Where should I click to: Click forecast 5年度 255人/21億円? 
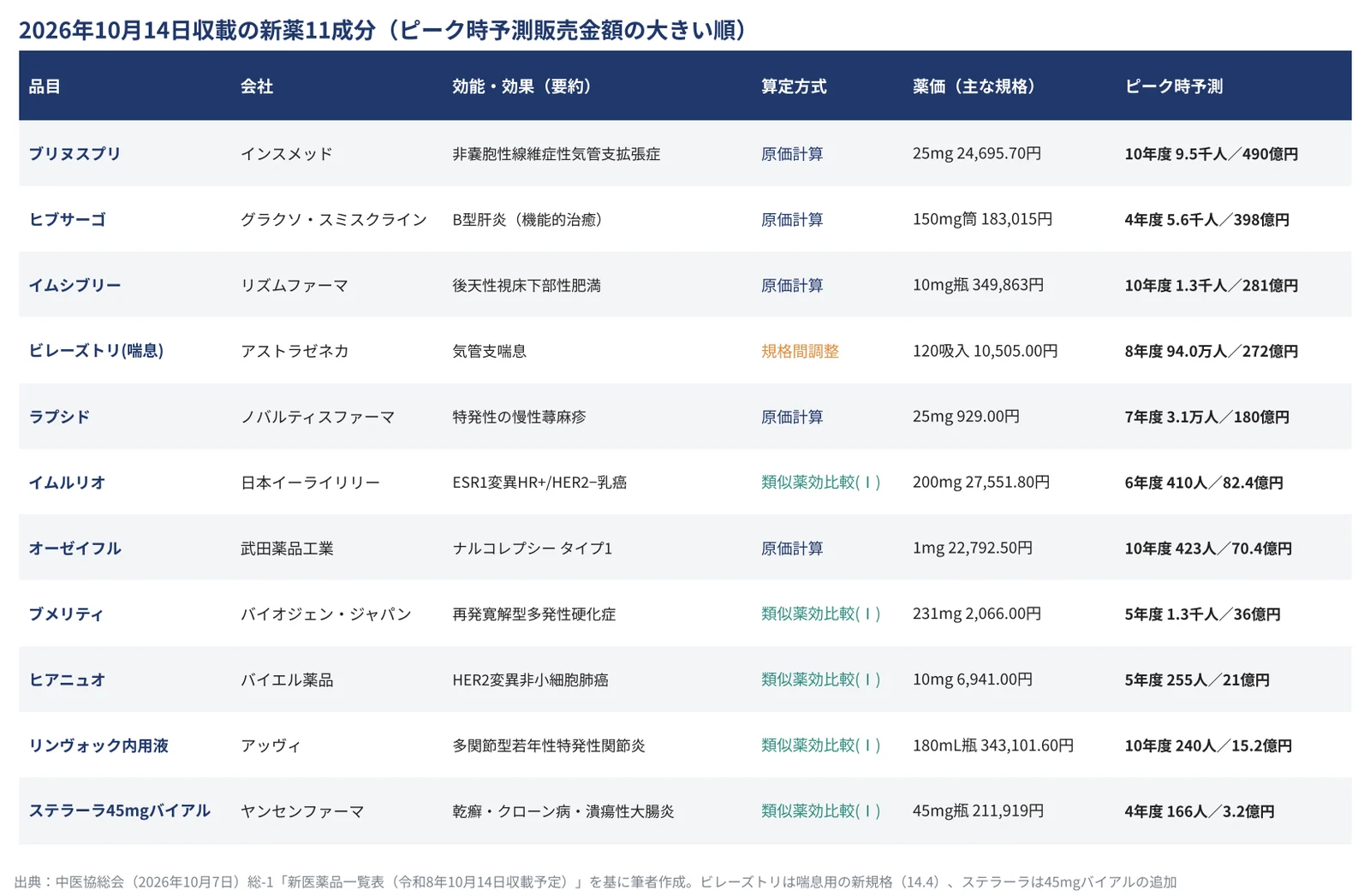(x=1196, y=680)
